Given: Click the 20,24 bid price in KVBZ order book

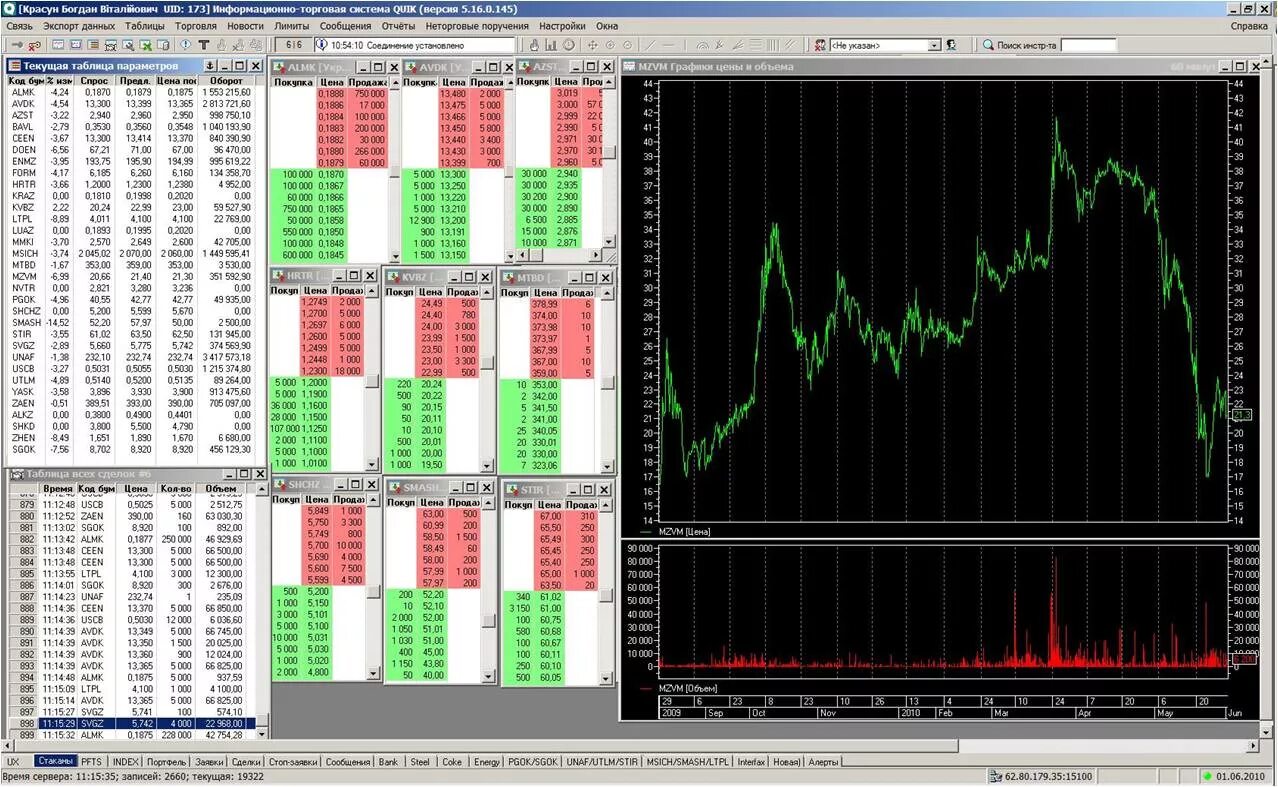Looking at the screenshot, I should [x=431, y=383].
